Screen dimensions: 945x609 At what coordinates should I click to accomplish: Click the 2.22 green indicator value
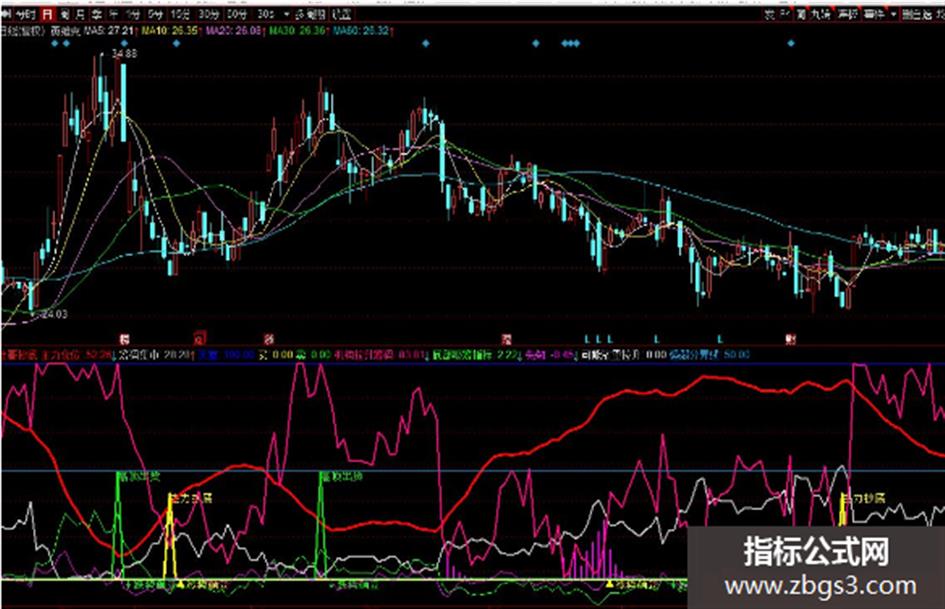click(x=507, y=355)
